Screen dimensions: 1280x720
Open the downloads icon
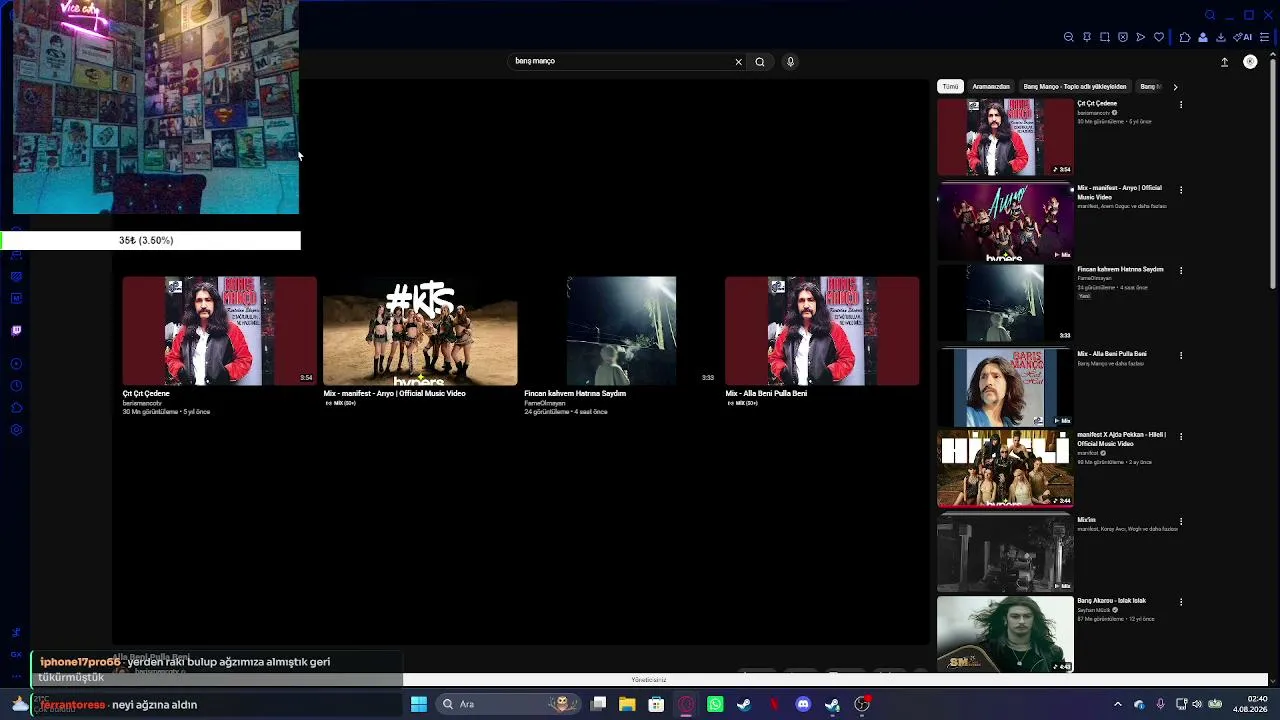point(1221,37)
